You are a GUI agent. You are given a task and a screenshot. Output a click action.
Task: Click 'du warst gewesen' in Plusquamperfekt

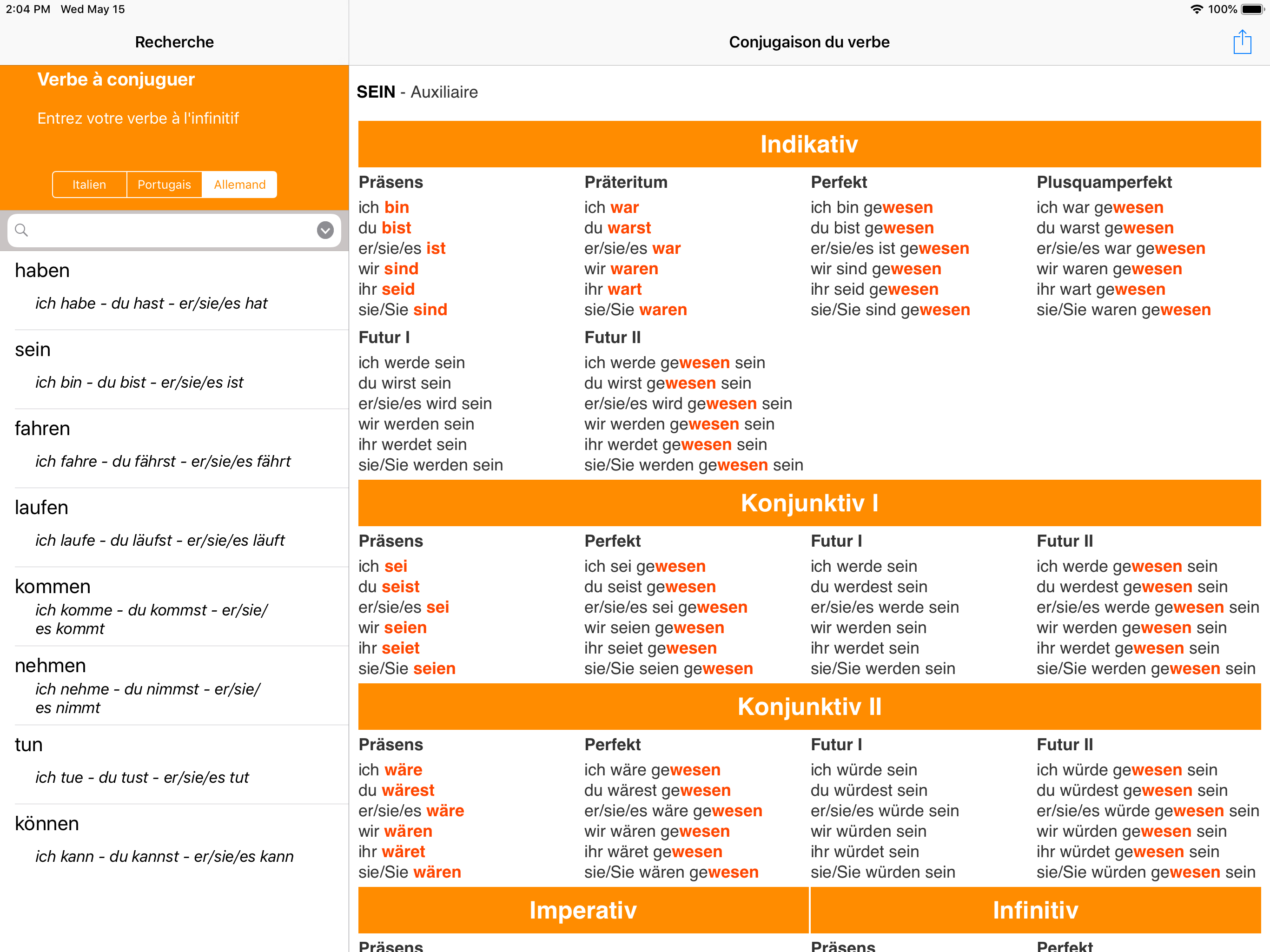point(1105,228)
